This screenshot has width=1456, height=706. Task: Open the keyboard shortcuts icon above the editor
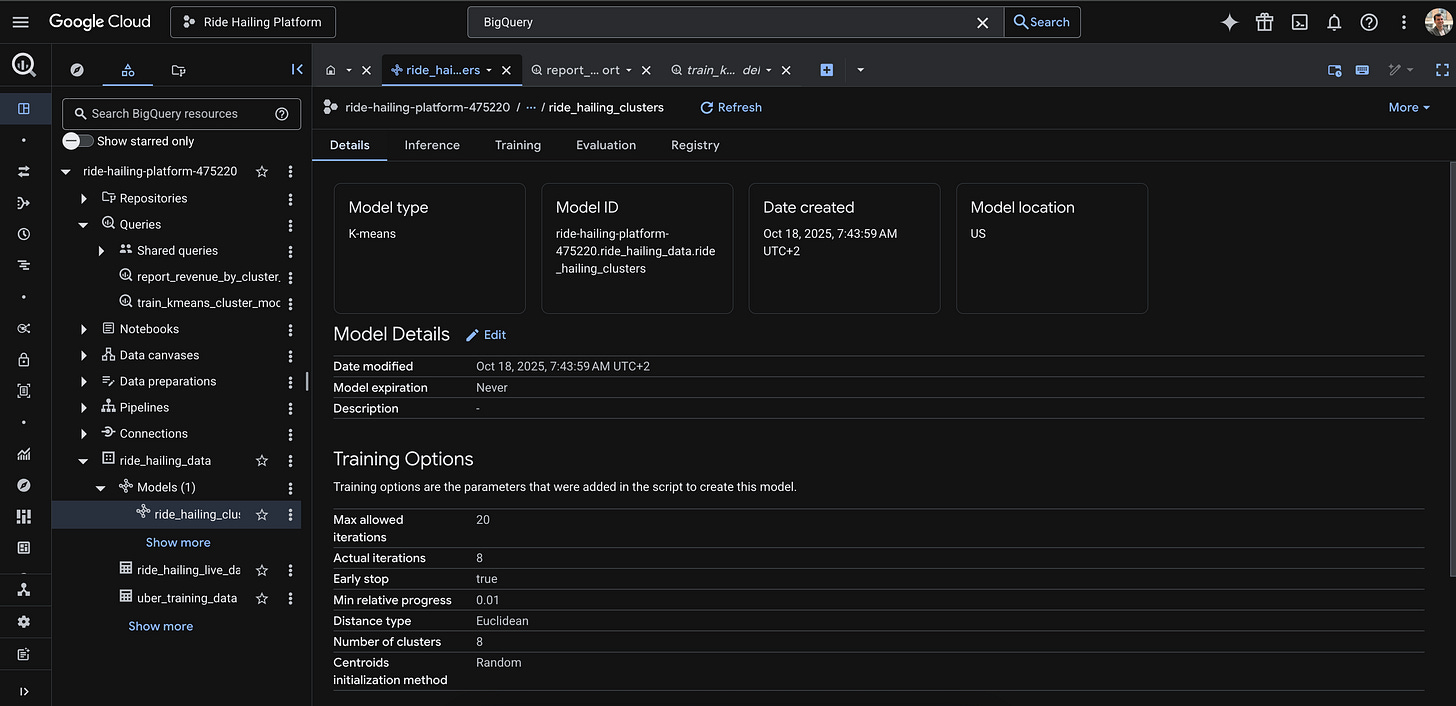point(1362,69)
